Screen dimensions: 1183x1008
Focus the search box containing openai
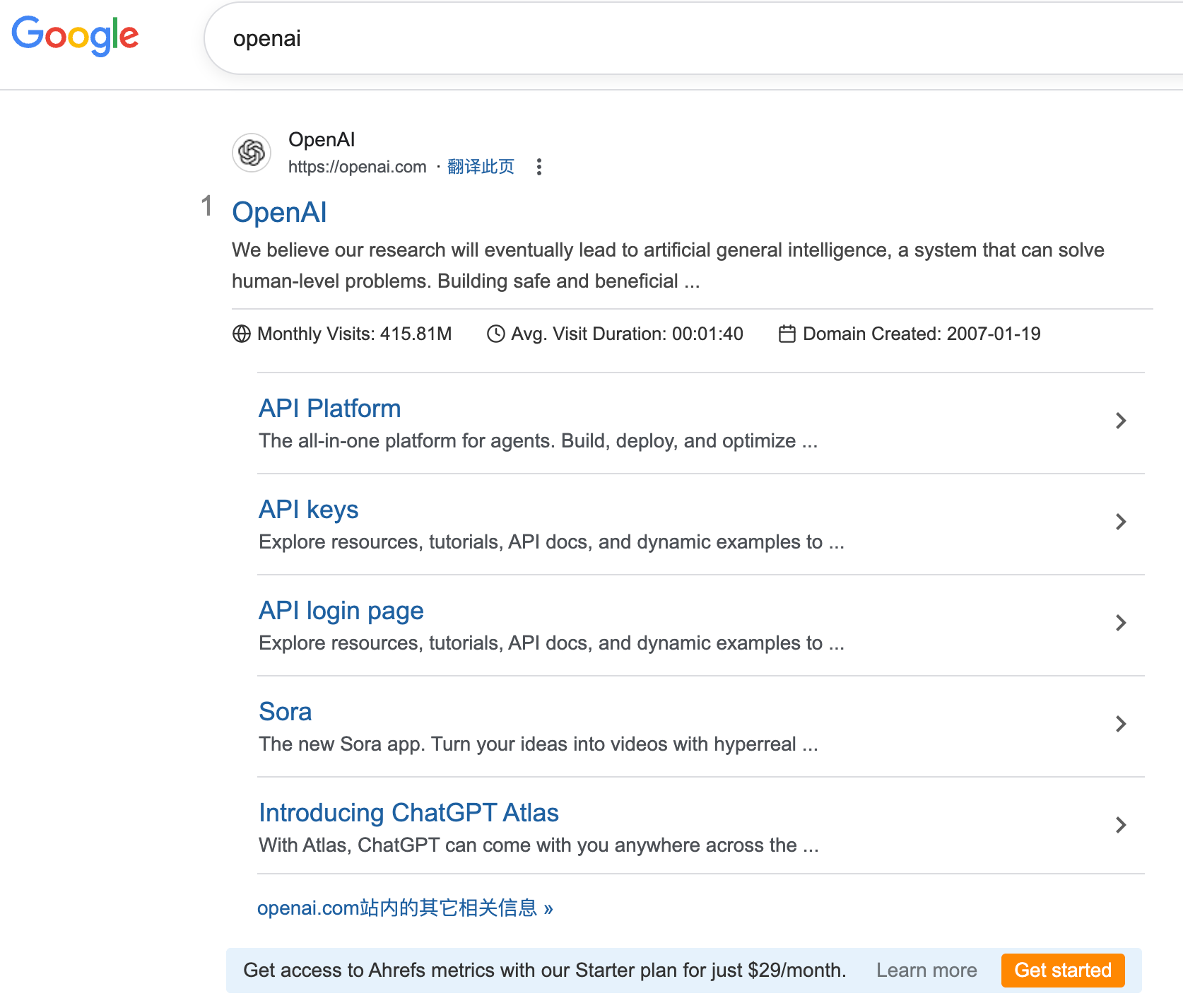tap(636, 38)
